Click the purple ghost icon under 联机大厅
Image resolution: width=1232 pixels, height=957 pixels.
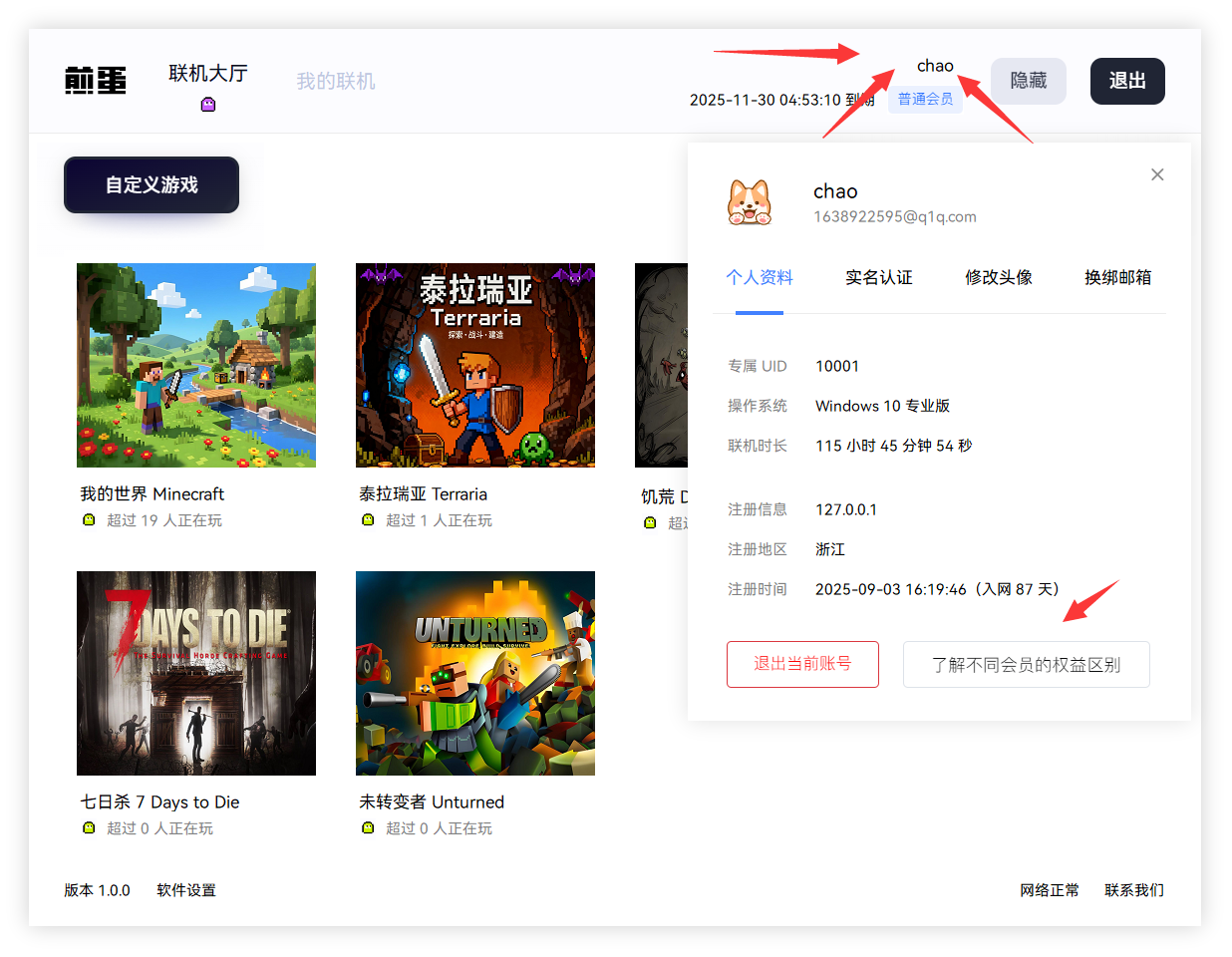(x=208, y=105)
